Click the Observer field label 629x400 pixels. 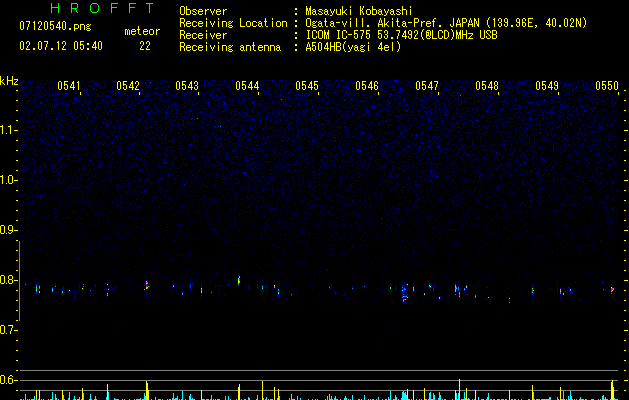tap(203, 11)
